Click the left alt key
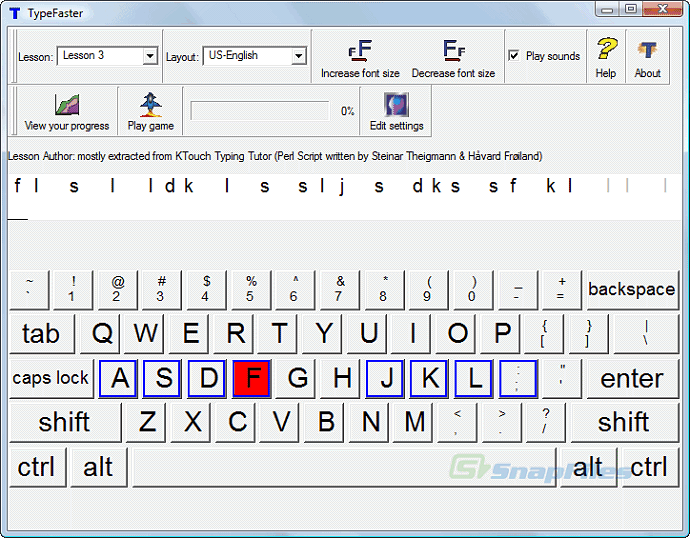 [x=99, y=467]
